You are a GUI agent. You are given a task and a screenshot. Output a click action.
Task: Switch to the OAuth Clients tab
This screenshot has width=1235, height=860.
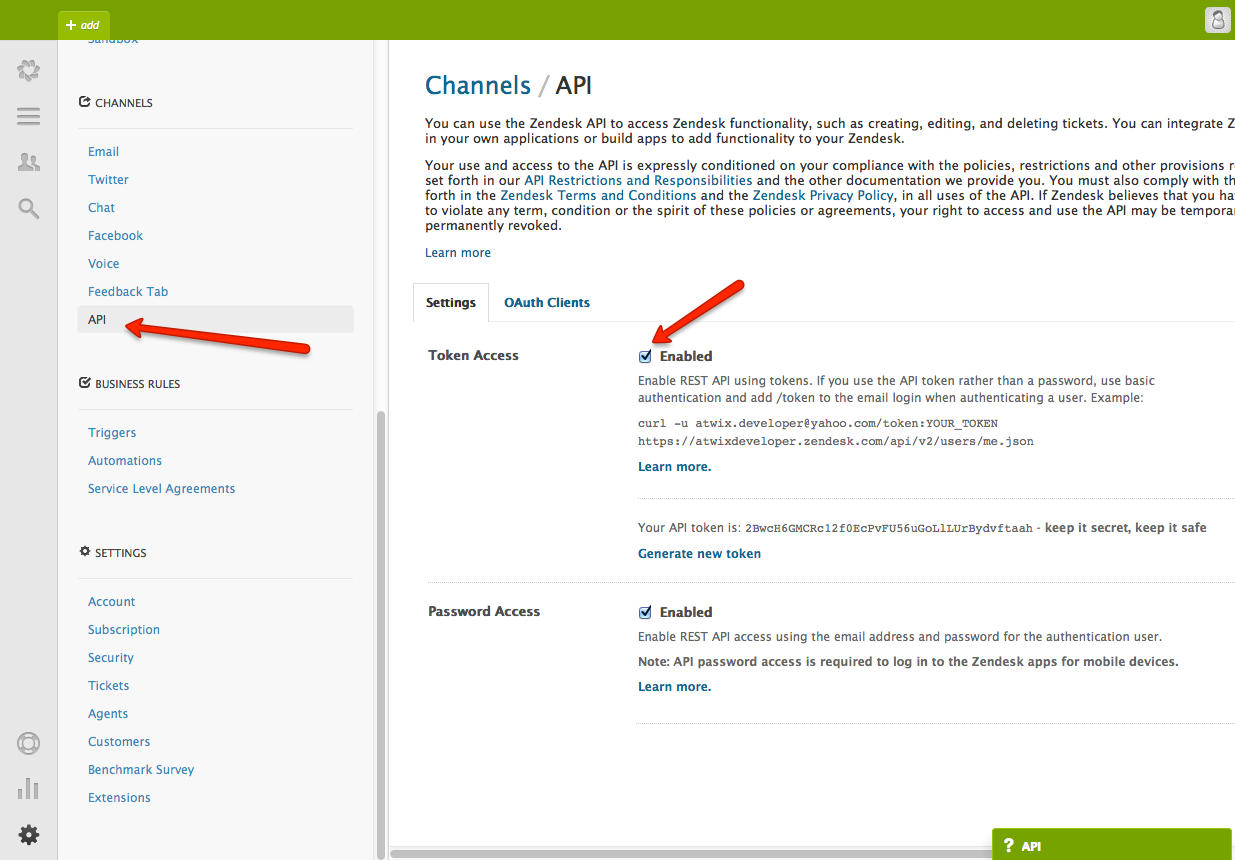547,302
